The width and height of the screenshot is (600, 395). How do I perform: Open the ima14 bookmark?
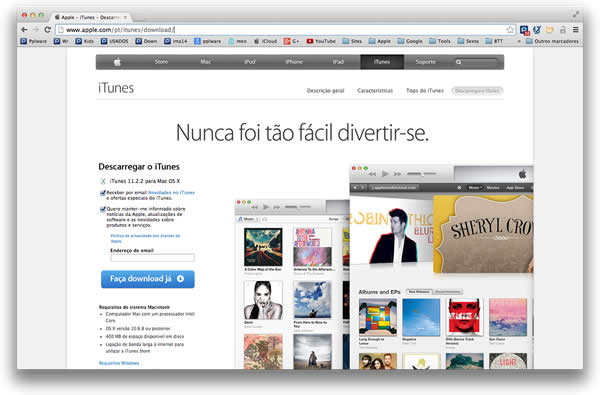pos(176,41)
